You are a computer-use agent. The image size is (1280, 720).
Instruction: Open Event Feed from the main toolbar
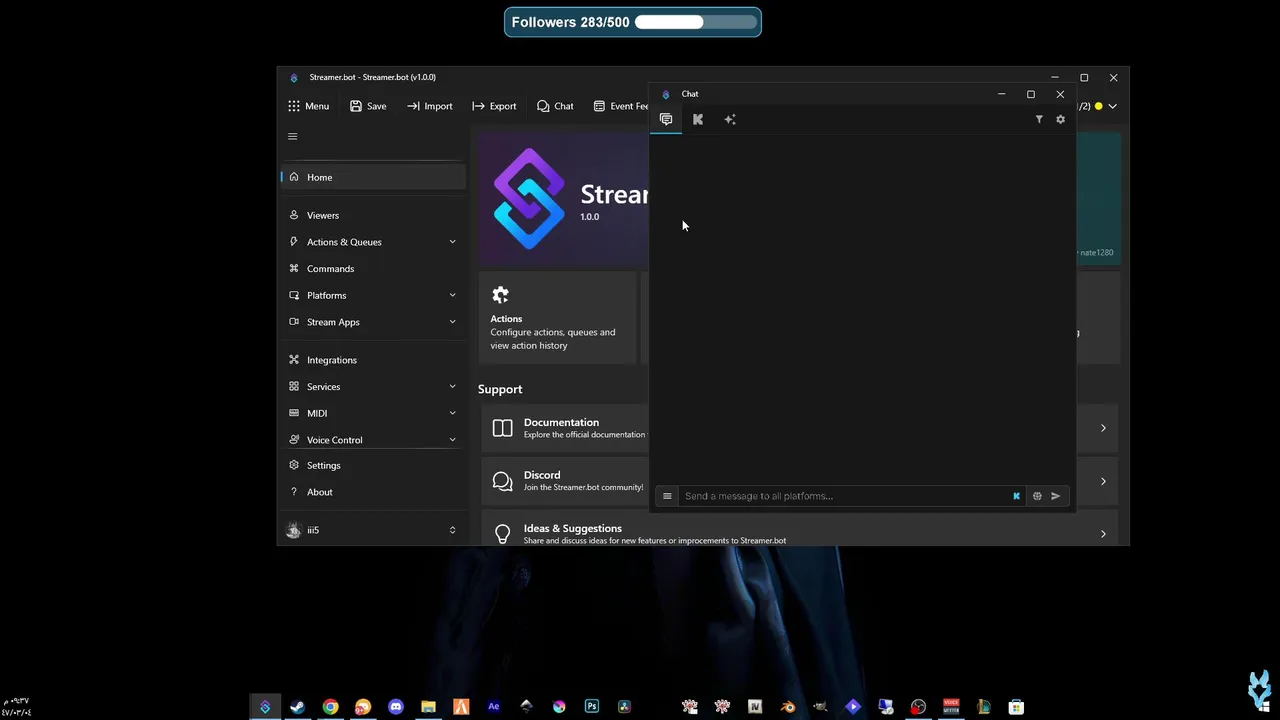click(x=621, y=106)
